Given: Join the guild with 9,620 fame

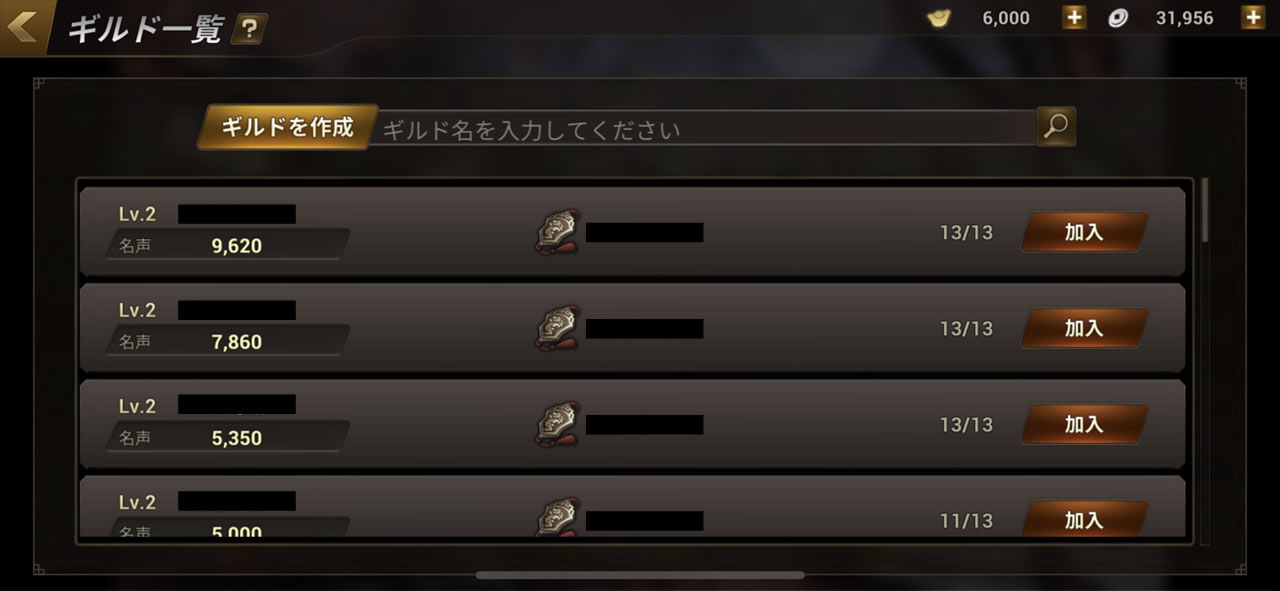Looking at the screenshot, I should pyautogui.click(x=1084, y=232).
